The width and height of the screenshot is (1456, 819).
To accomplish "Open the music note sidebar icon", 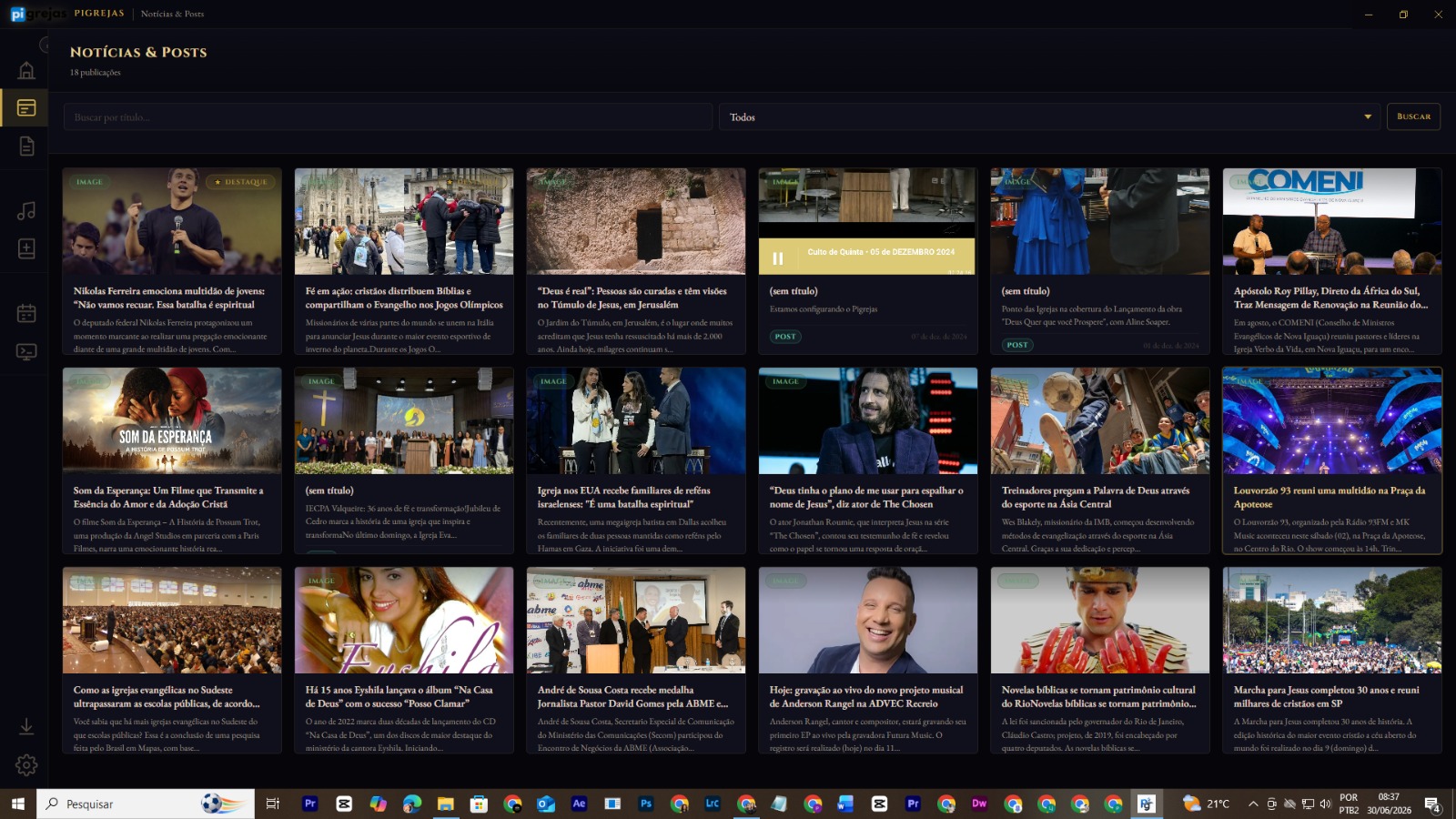I will tap(26, 210).
